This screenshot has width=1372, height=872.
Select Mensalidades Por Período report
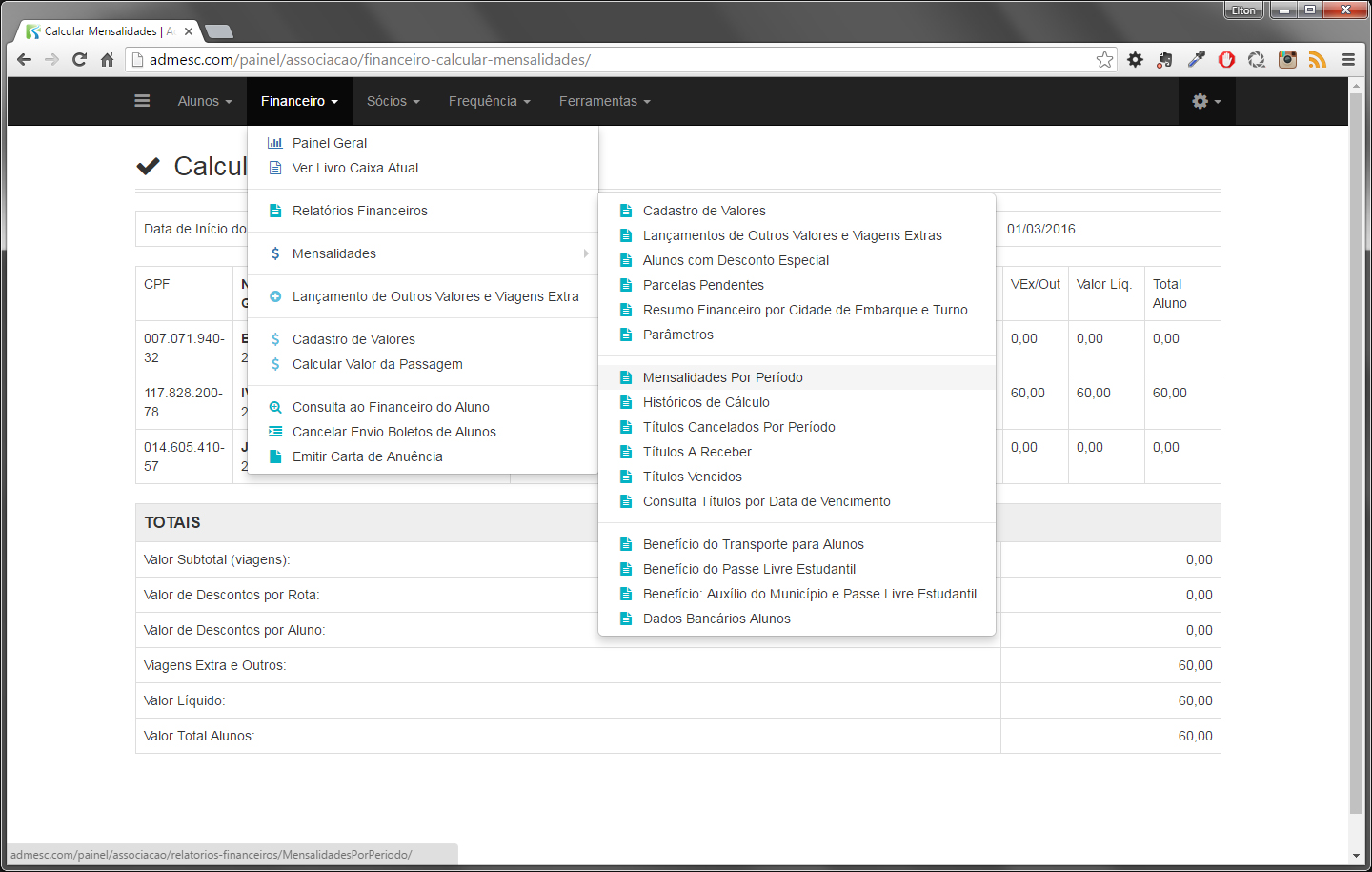tap(722, 377)
